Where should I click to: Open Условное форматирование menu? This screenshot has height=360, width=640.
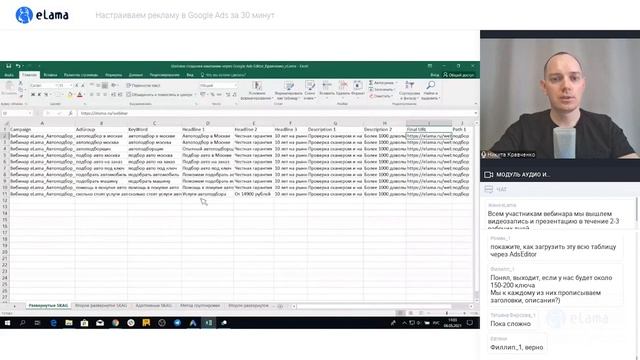257,91
